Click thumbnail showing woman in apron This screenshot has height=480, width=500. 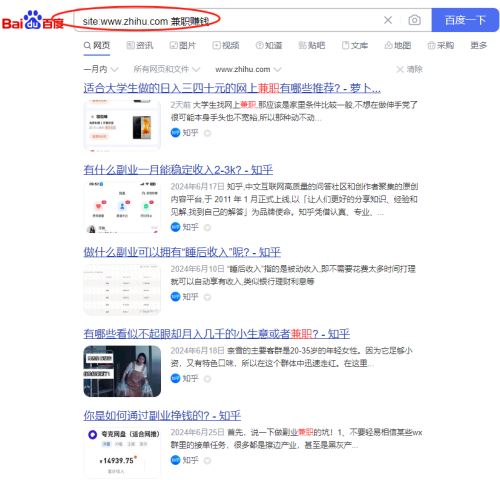(122, 371)
